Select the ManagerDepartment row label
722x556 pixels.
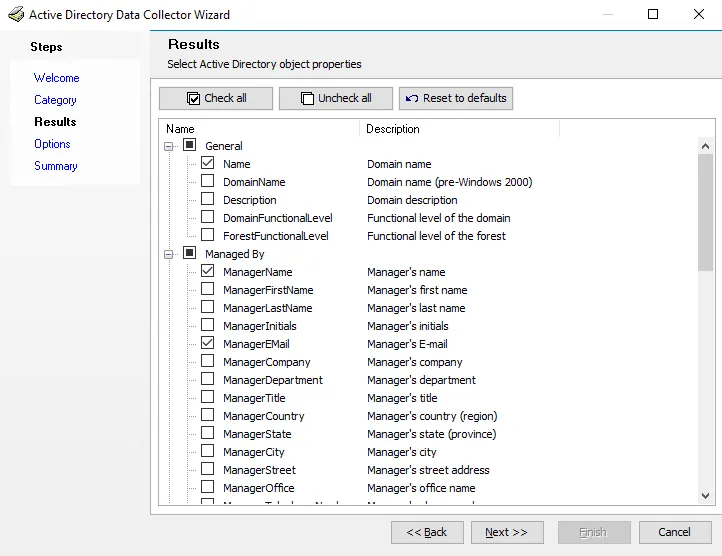coord(273,380)
